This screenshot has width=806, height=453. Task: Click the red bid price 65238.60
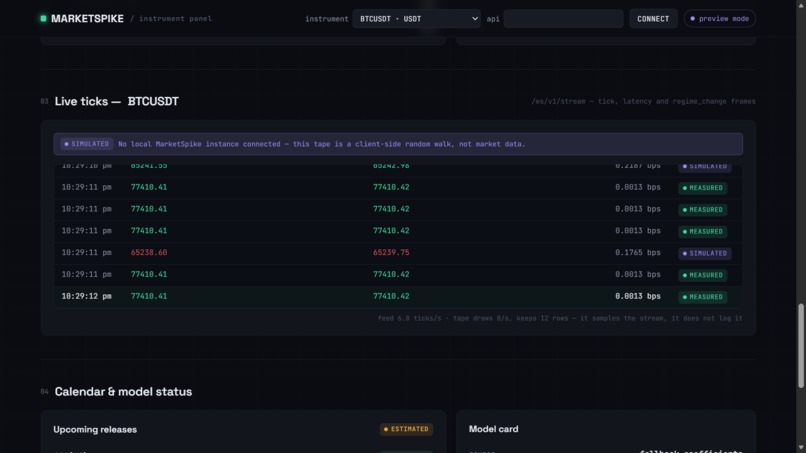pos(149,252)
